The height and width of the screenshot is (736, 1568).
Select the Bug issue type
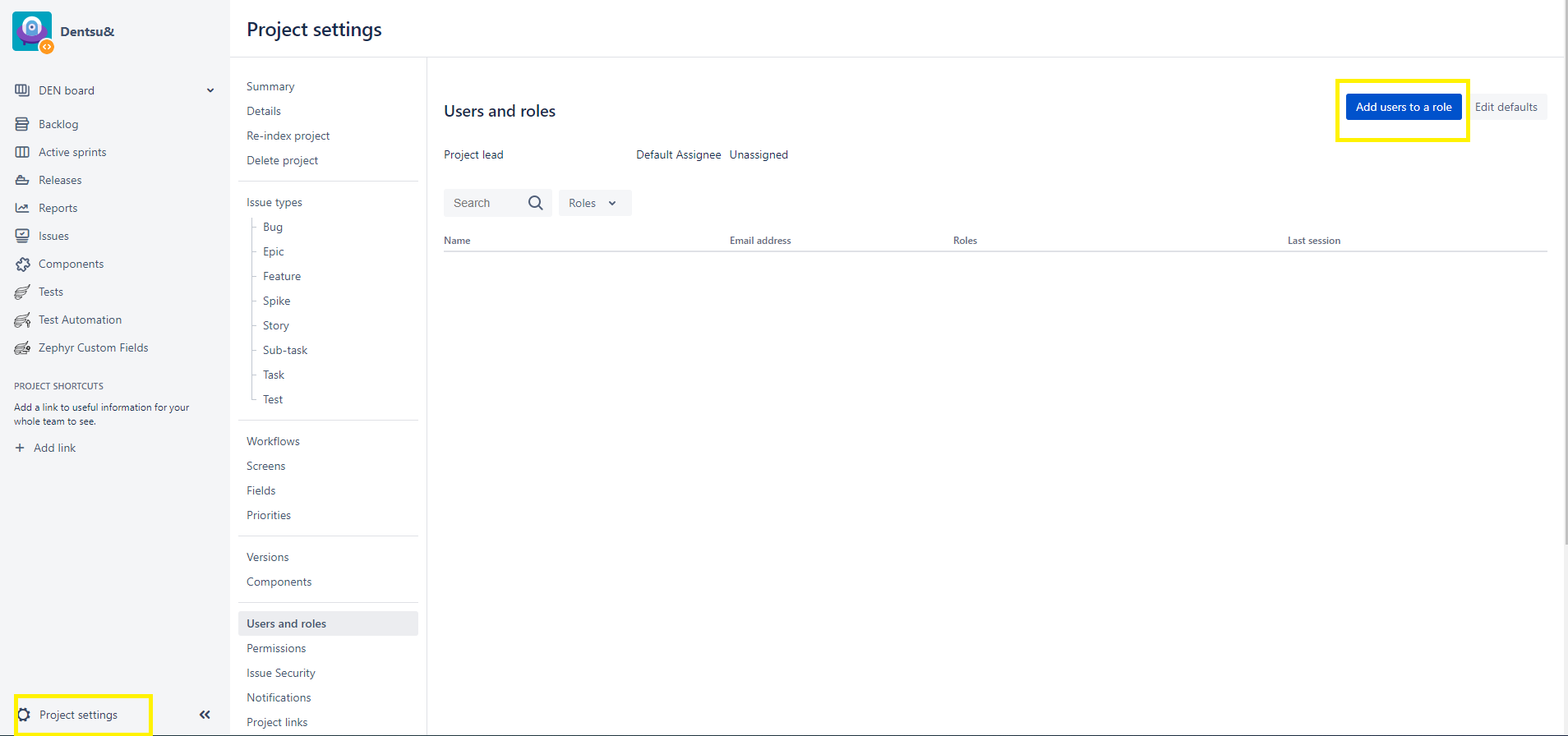click(x=273, y=227)
